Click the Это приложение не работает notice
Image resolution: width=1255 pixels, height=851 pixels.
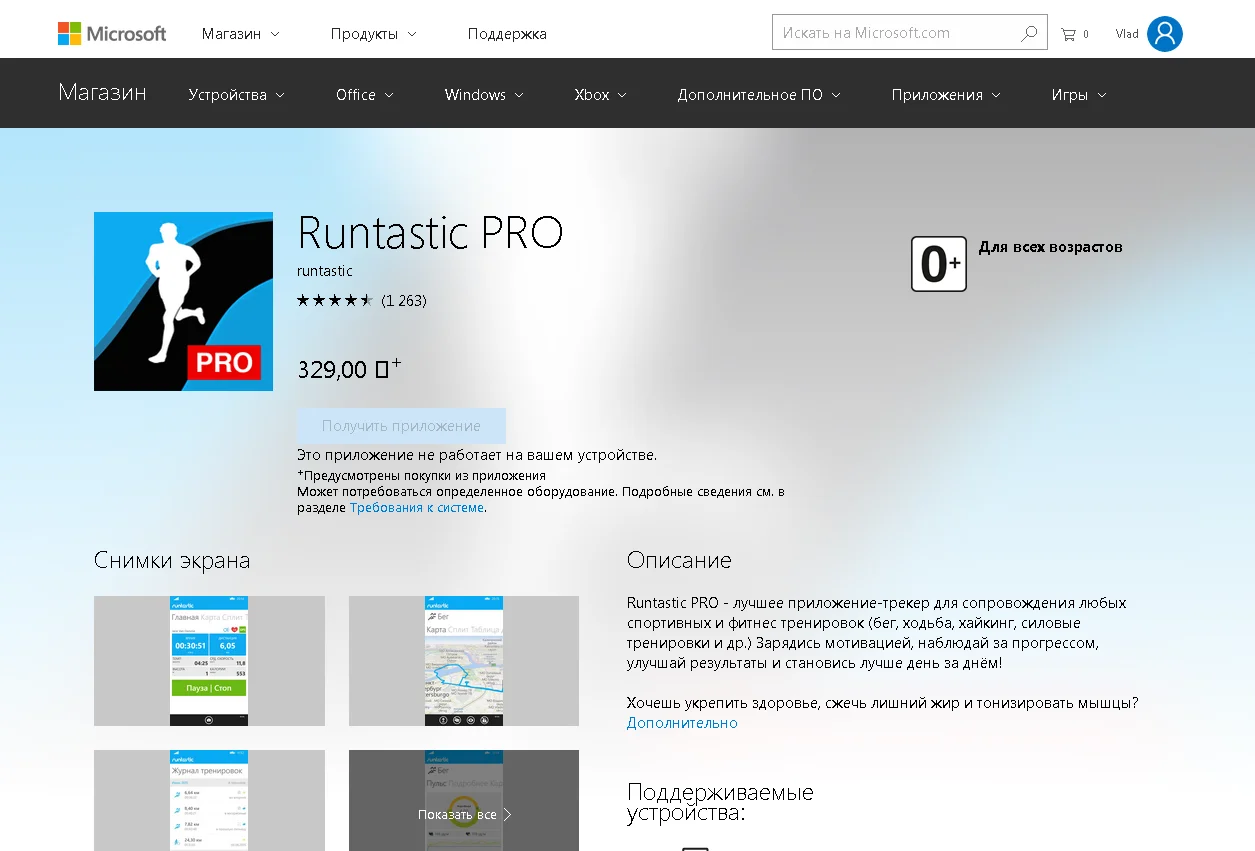[x=477, y=455]
